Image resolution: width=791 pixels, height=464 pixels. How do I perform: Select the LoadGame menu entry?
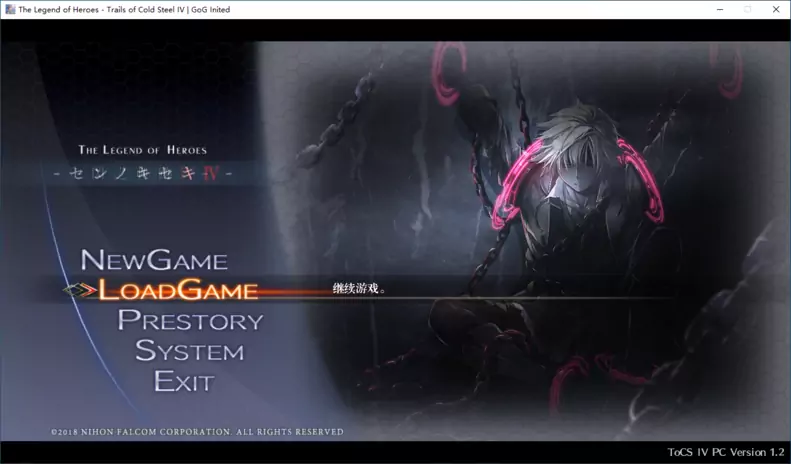pyautogui.click(x=178, y=289)
